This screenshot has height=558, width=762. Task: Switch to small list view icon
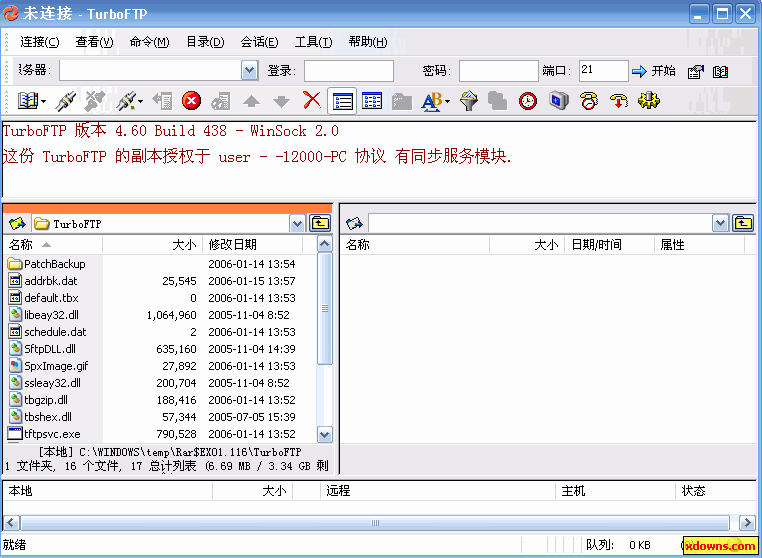tap(372, 101)
